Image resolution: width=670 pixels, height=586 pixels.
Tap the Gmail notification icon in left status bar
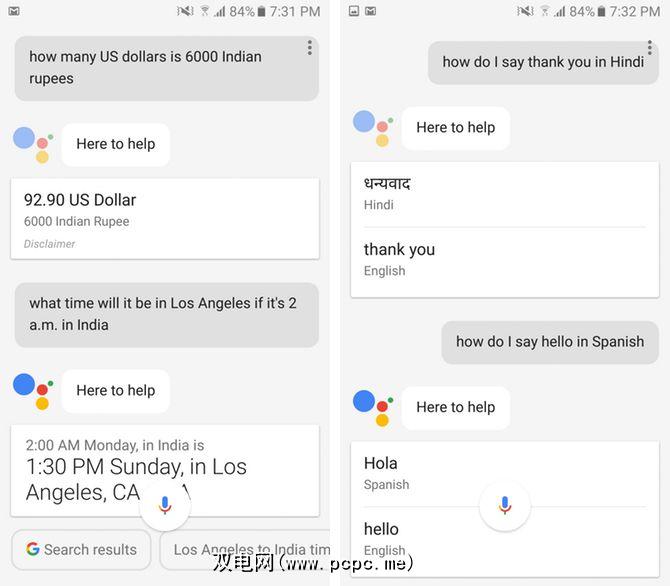[14, 11]
